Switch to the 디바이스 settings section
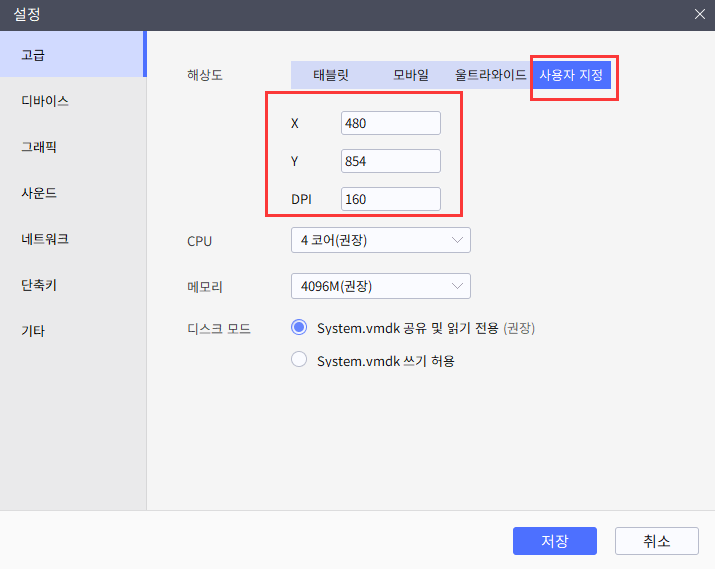This screenshot has height=569, width=715. click(x=73, y=101)
